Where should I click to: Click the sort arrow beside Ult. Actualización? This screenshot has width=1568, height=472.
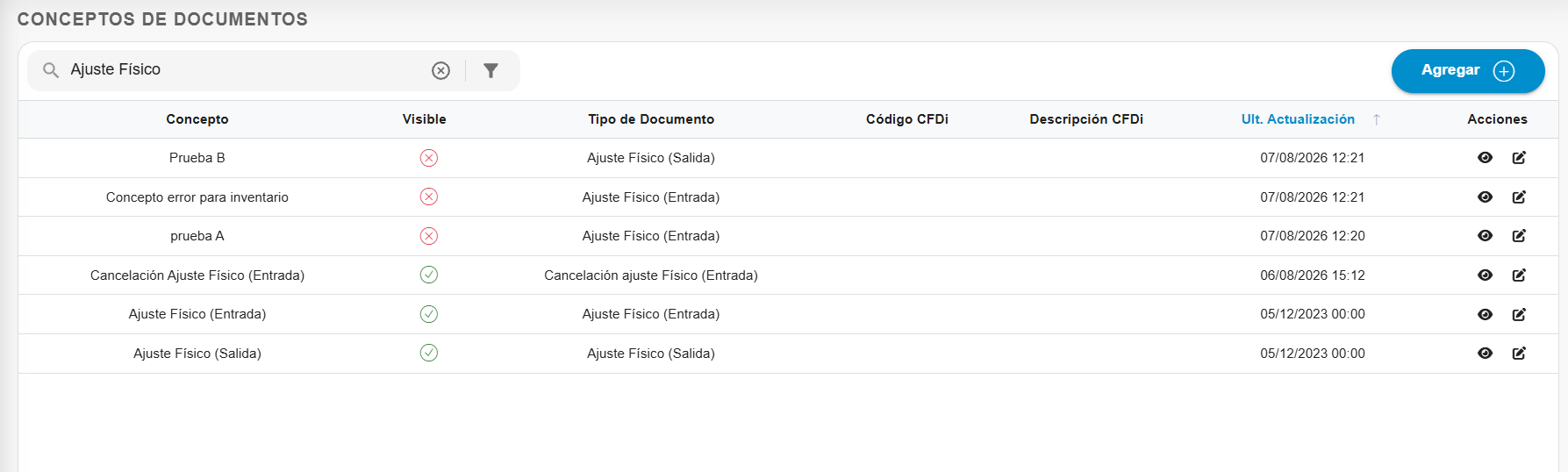pyautogui.click(x=1377, y=119)
